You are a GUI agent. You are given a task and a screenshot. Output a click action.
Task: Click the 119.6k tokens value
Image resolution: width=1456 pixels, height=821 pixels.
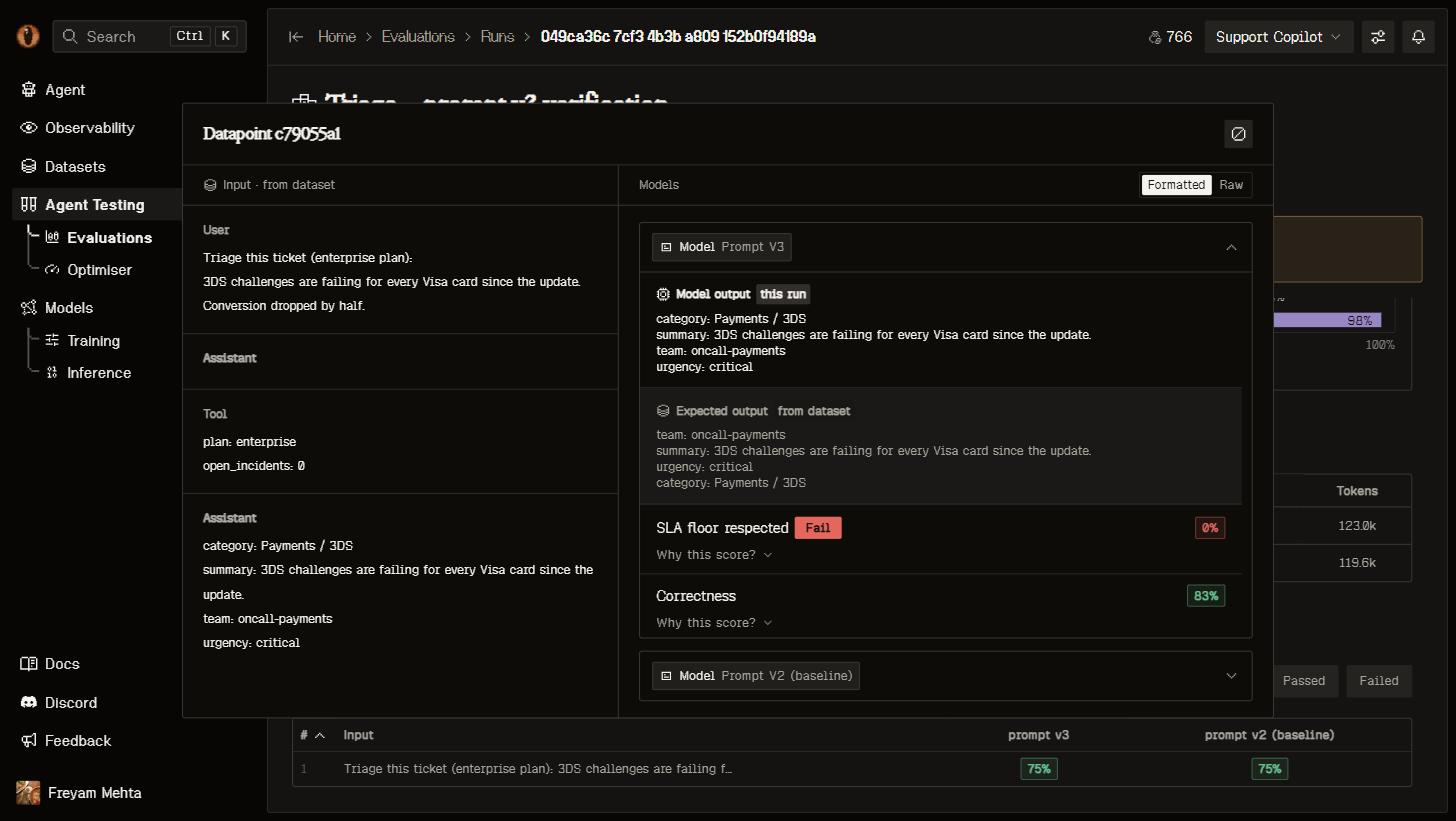point(1357,563)
